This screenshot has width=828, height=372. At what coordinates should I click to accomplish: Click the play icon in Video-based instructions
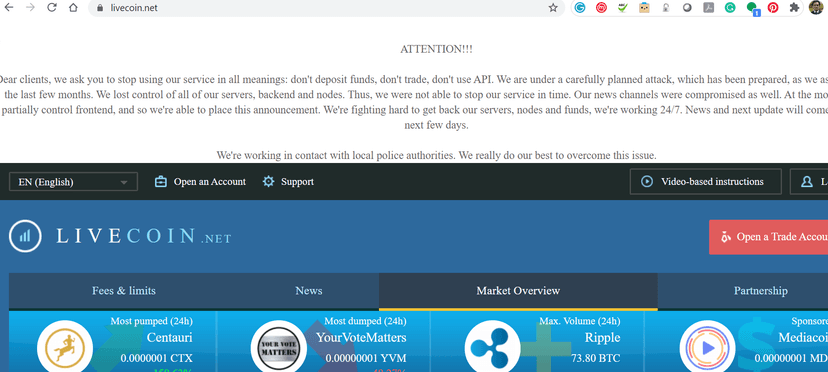click(x=646, y=181)
